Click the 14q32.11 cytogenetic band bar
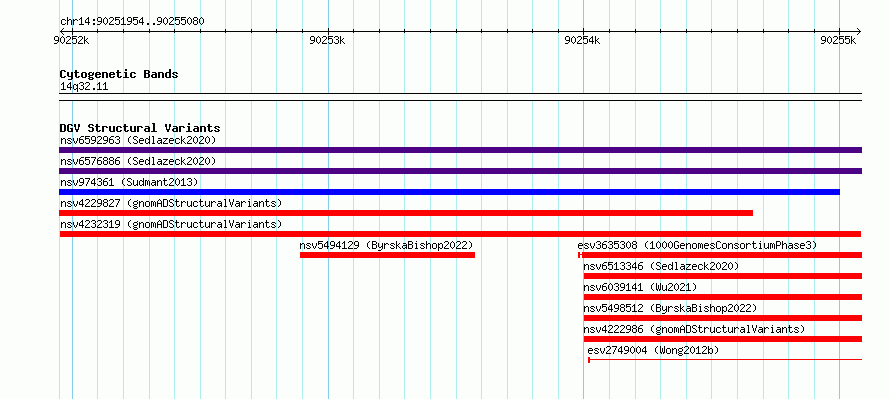This screenshot has width=890, height=399. pyautogui.click(x=460, y=97)
